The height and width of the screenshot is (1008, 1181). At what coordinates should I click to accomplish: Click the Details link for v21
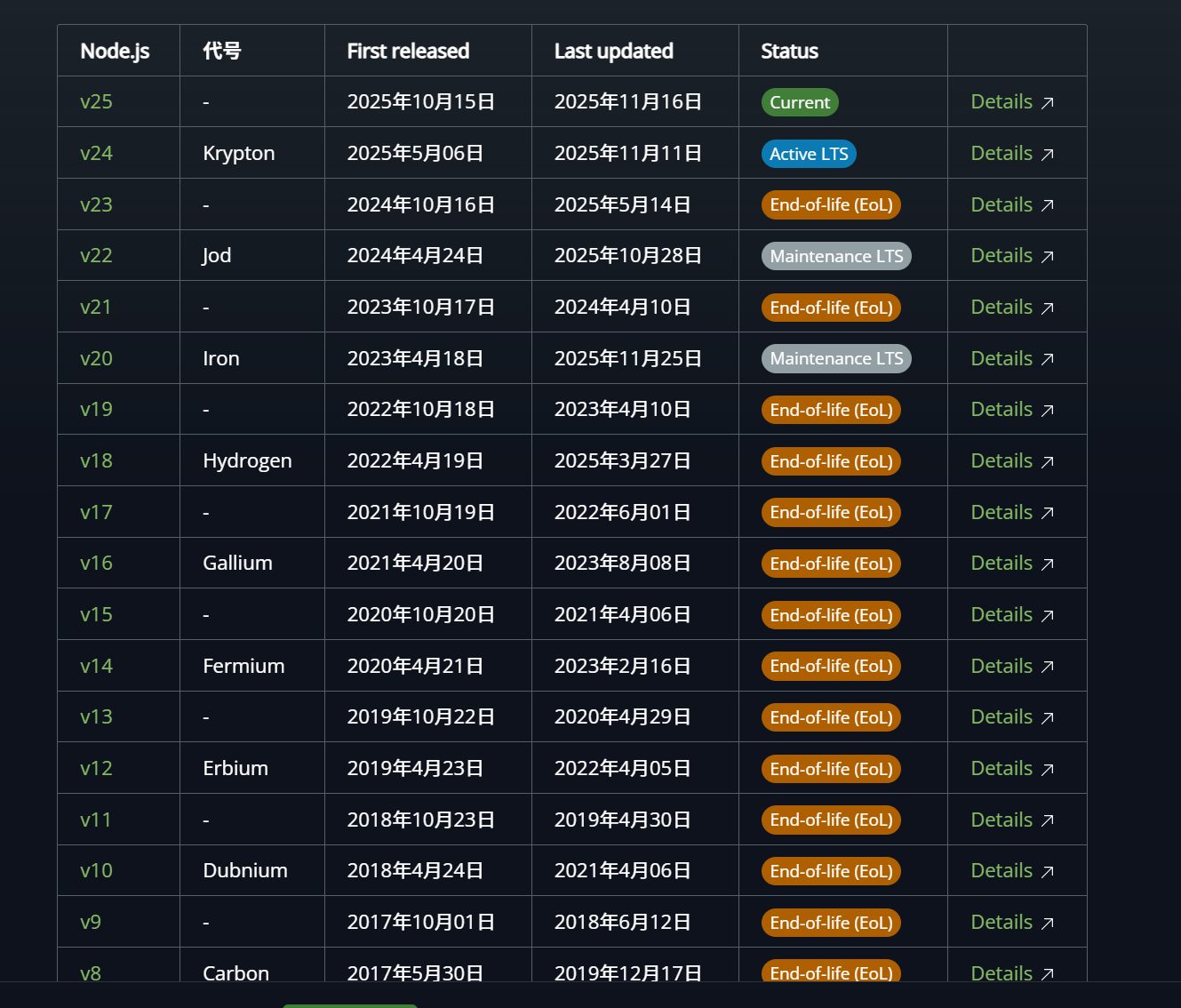[x=1012, y=307]
